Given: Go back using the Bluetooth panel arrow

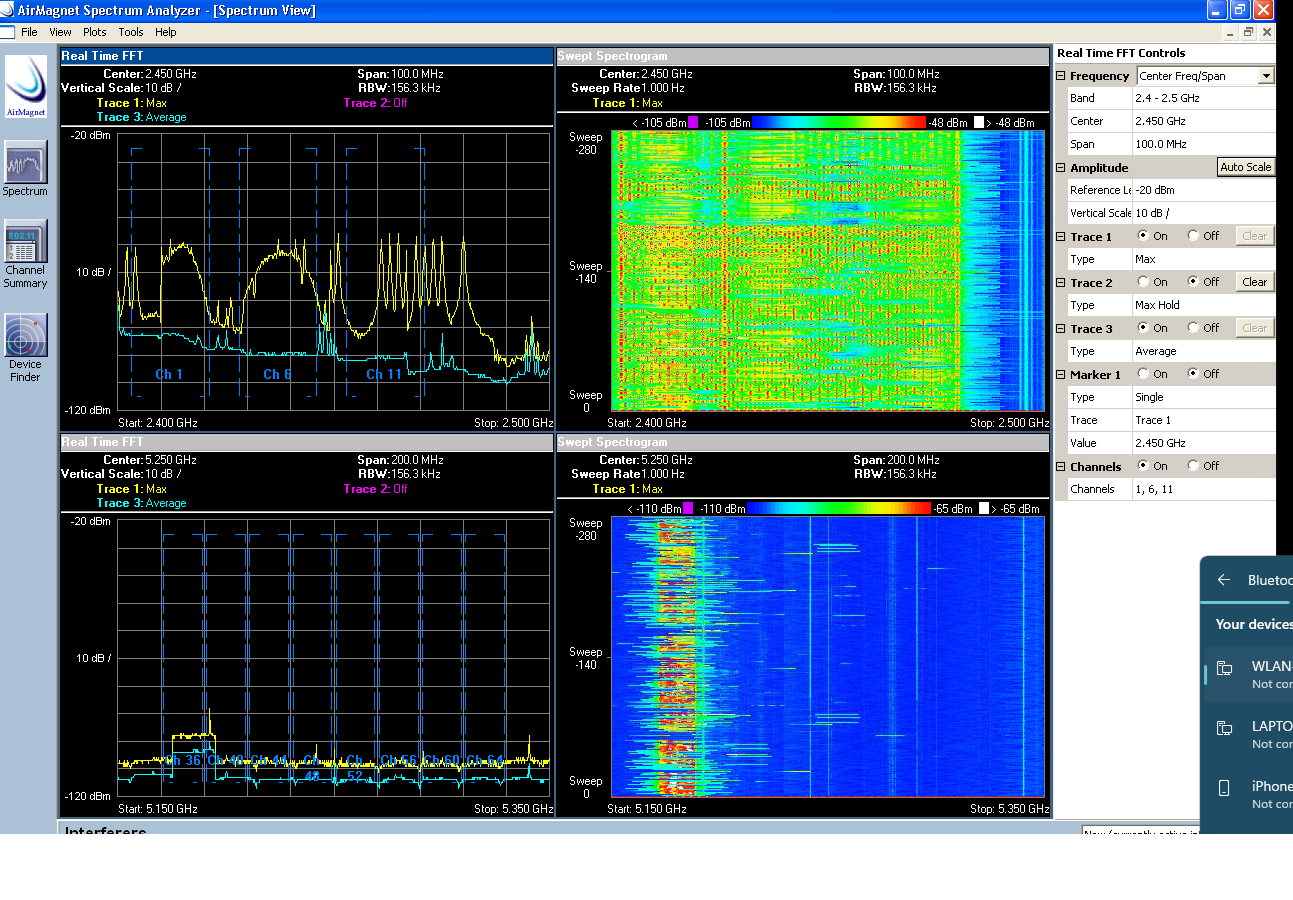Looking at the screenshot, I should click(1223, 580).
